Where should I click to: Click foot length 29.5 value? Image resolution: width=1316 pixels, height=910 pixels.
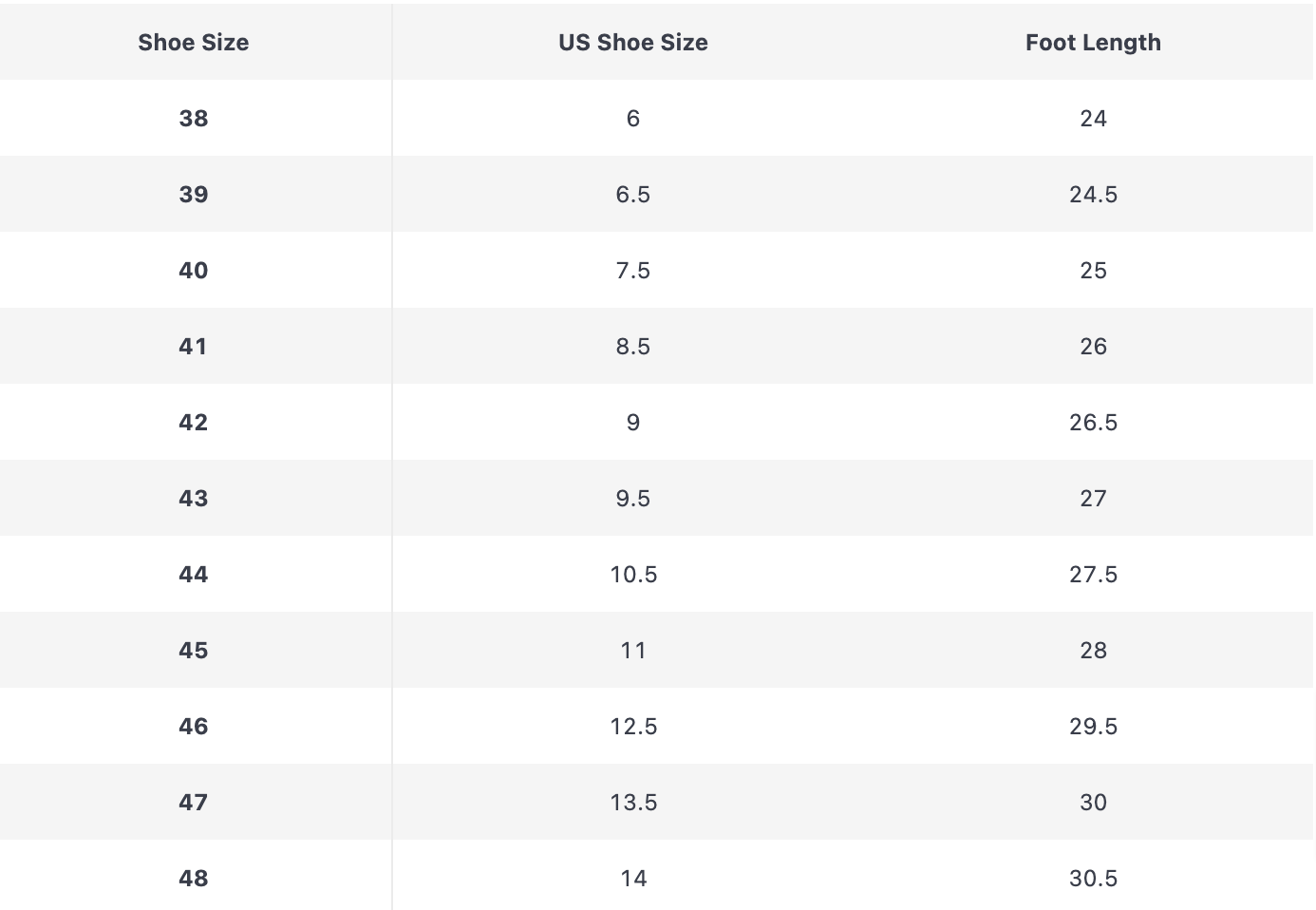tap(1093, 727)
